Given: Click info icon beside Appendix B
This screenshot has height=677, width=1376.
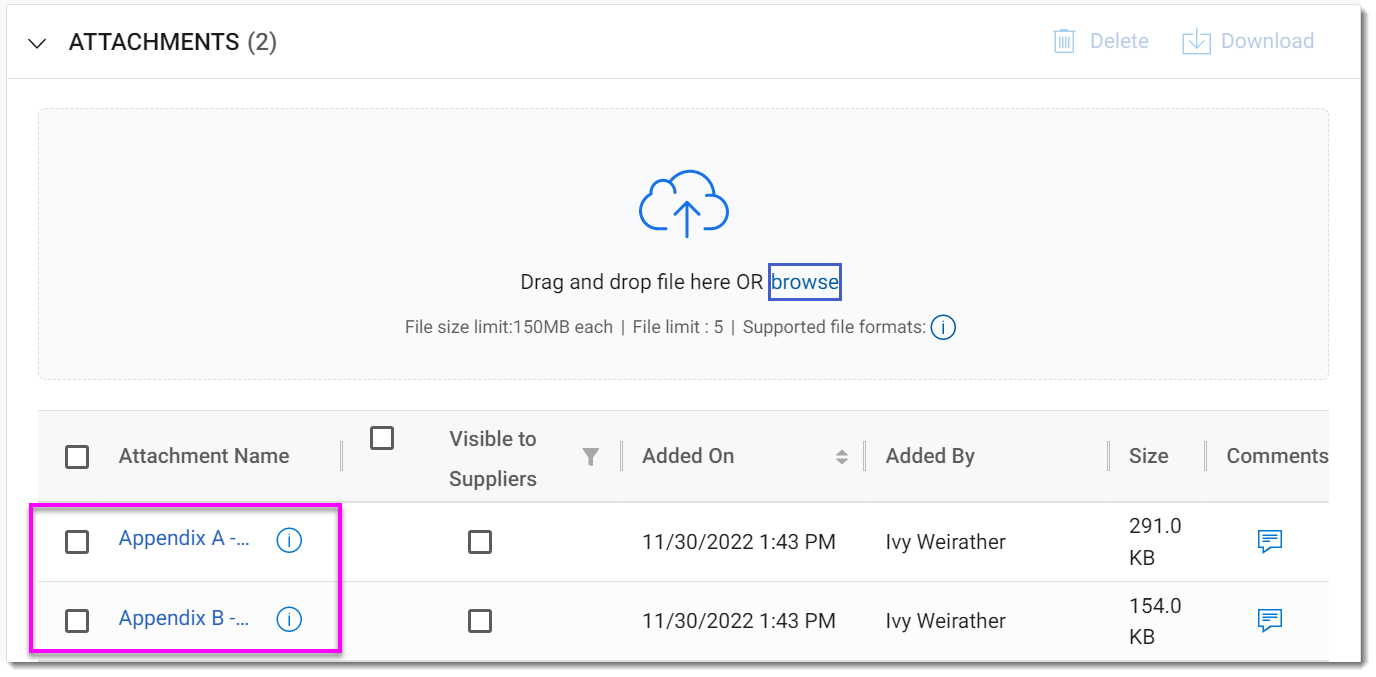Looking at the screenshot, I should (289, 620).
